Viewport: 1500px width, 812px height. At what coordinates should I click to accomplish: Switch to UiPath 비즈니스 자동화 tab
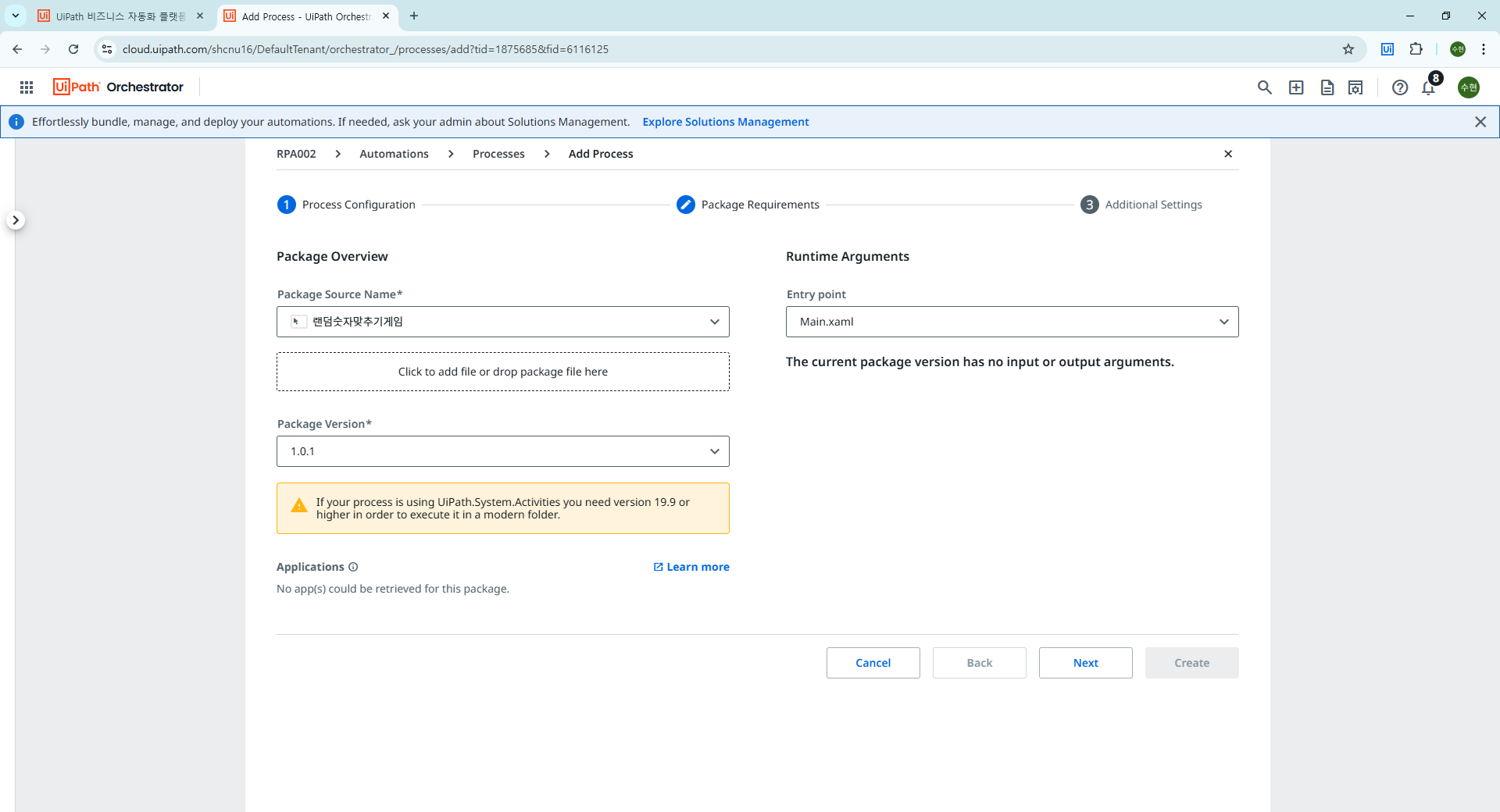pyautogui.click(x=120, y=16)
